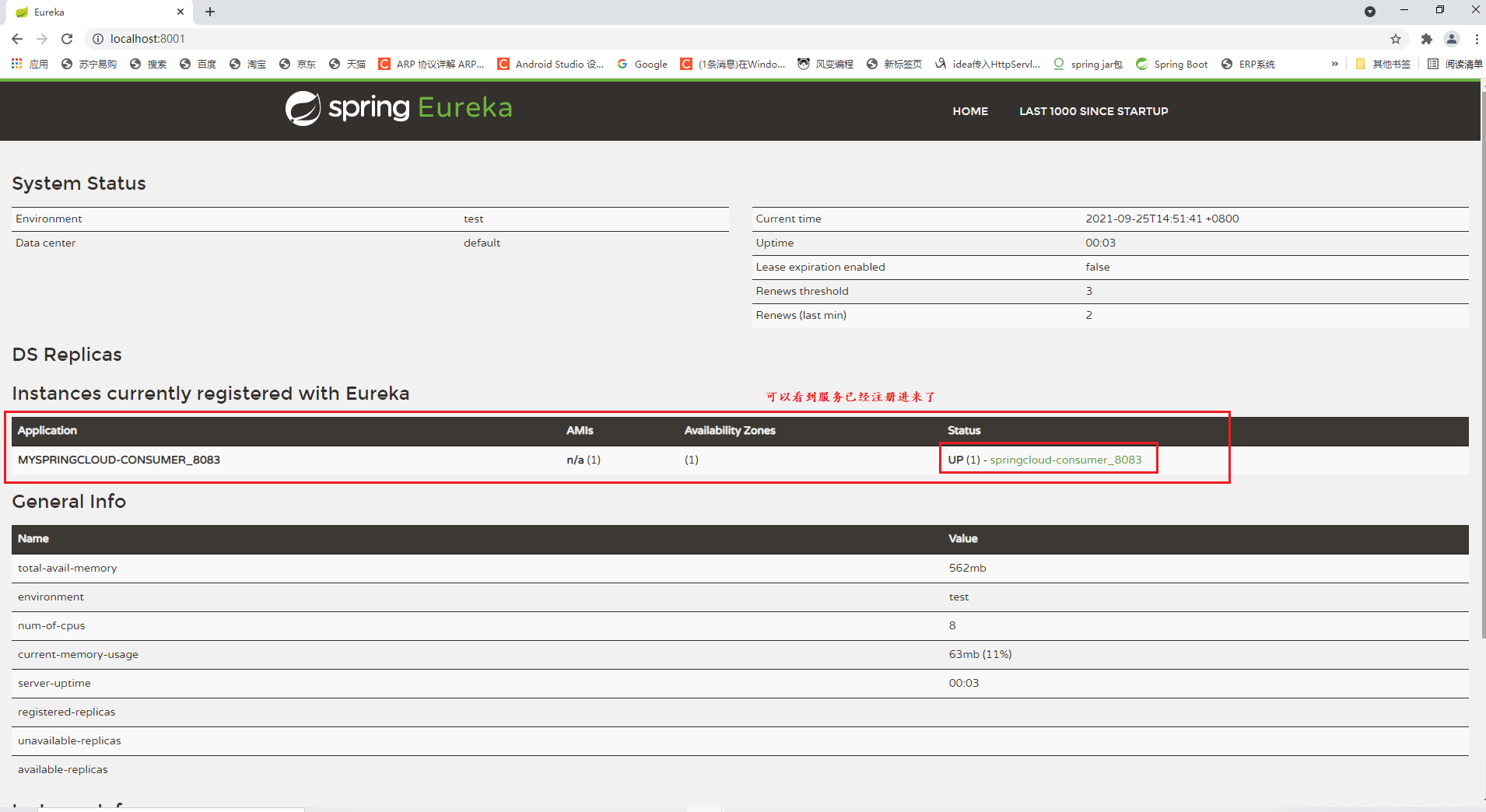Viewport: 1486px width, 812px height.
Task: Bookmark this page with the star icon
Action: pos(1396,39)
